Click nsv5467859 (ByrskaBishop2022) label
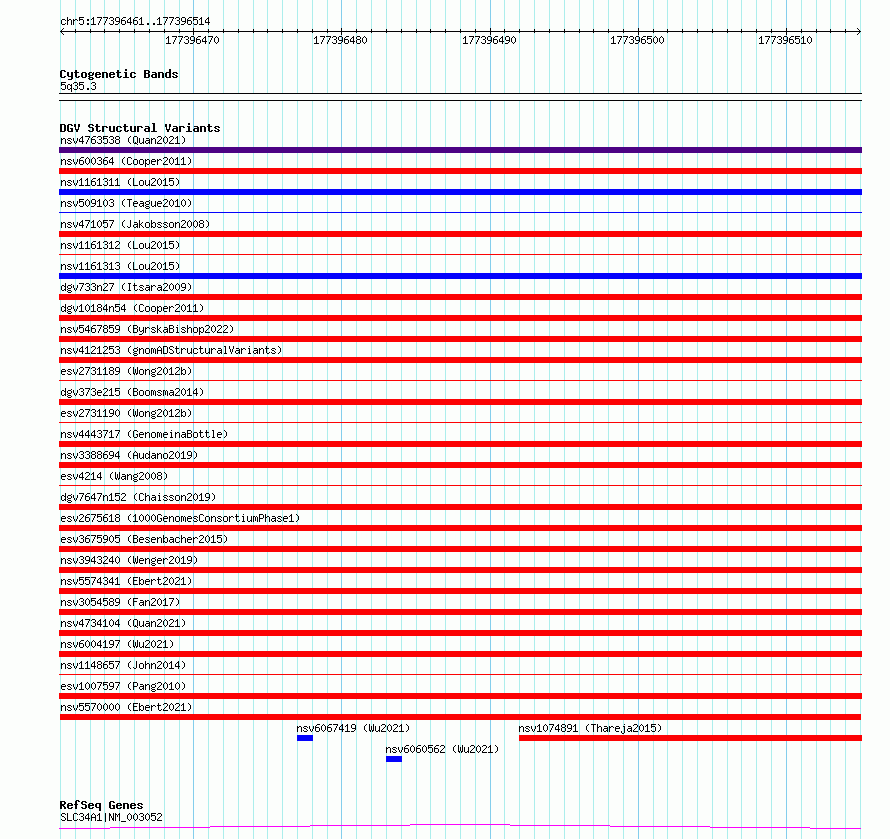This screenshot has height=839, width=890. pyautogui.click(x=147, y=329)
